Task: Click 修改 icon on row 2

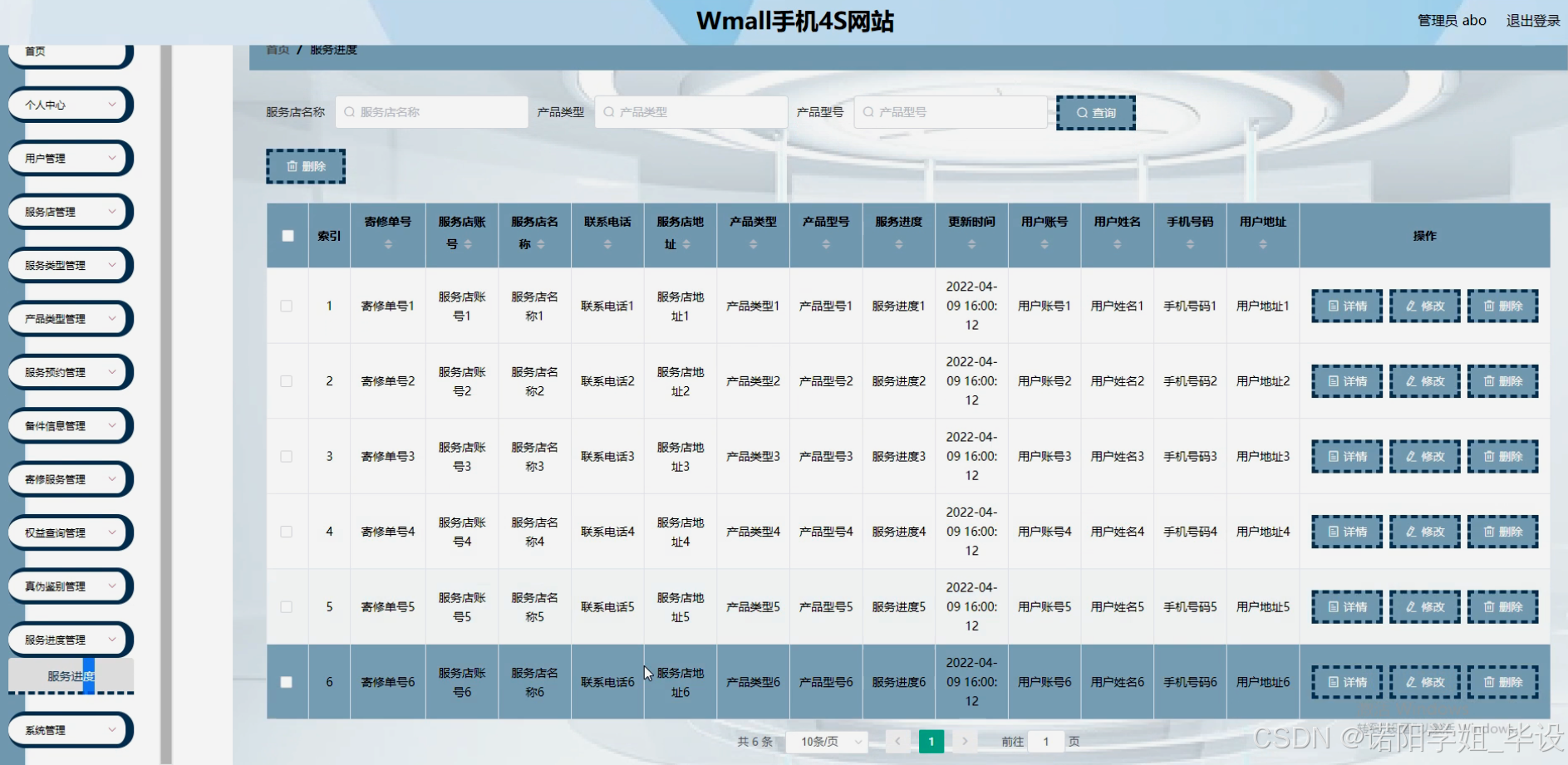Action: (x=1424, y=380)
